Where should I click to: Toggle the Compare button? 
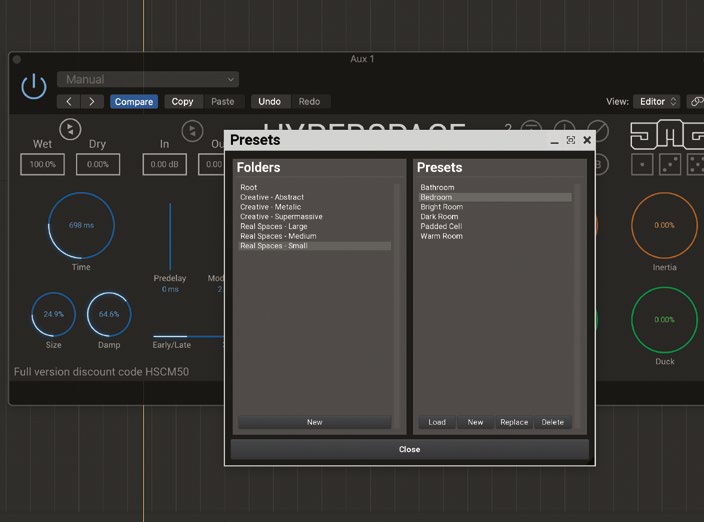[x=133, y=101]
